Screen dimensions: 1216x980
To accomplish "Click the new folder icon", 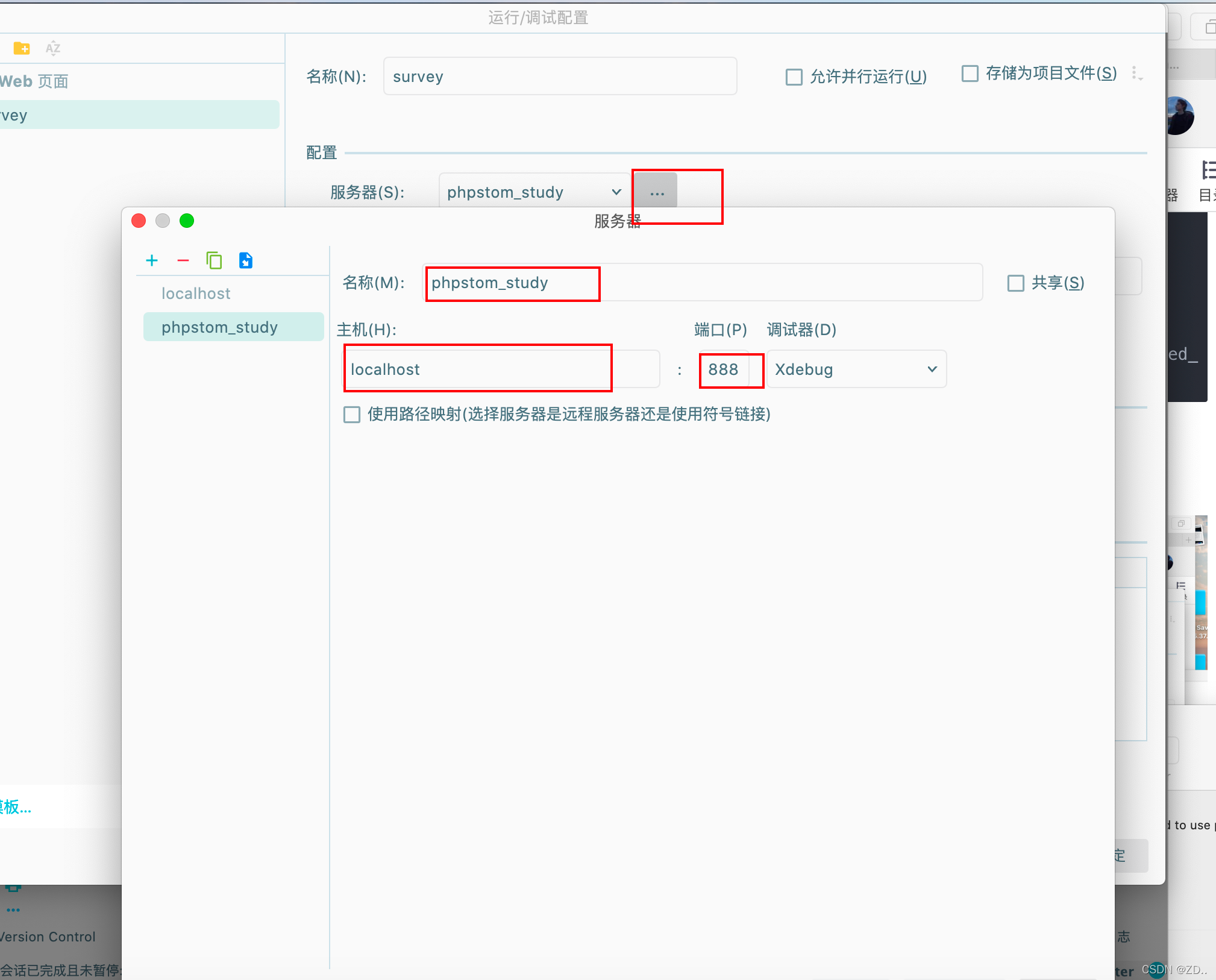I will click(22, 48).
